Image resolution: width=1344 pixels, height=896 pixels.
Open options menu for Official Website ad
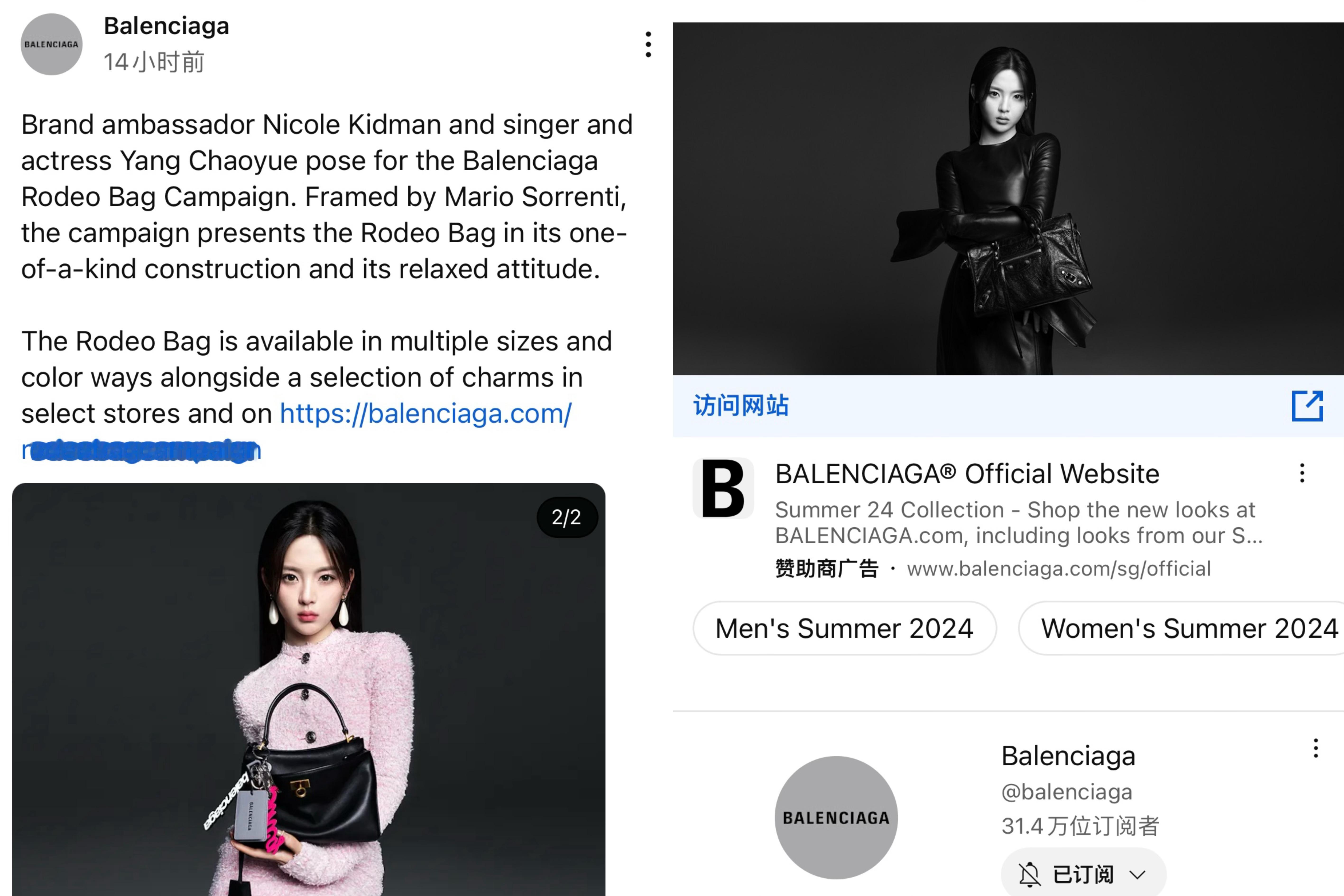click(1302, 473)
